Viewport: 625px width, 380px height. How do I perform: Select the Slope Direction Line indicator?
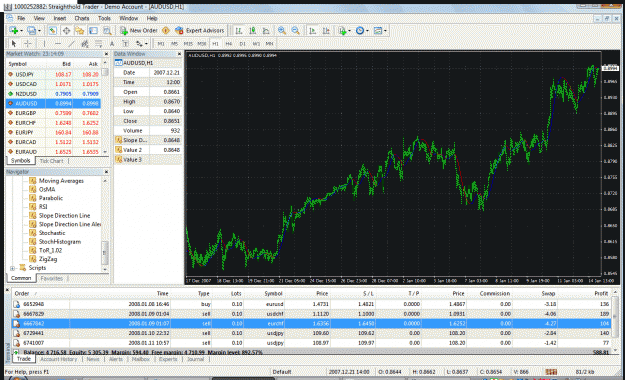pos(64,216)
